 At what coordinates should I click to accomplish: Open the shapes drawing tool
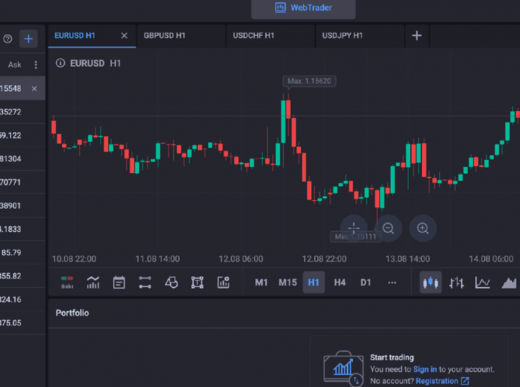171,283
